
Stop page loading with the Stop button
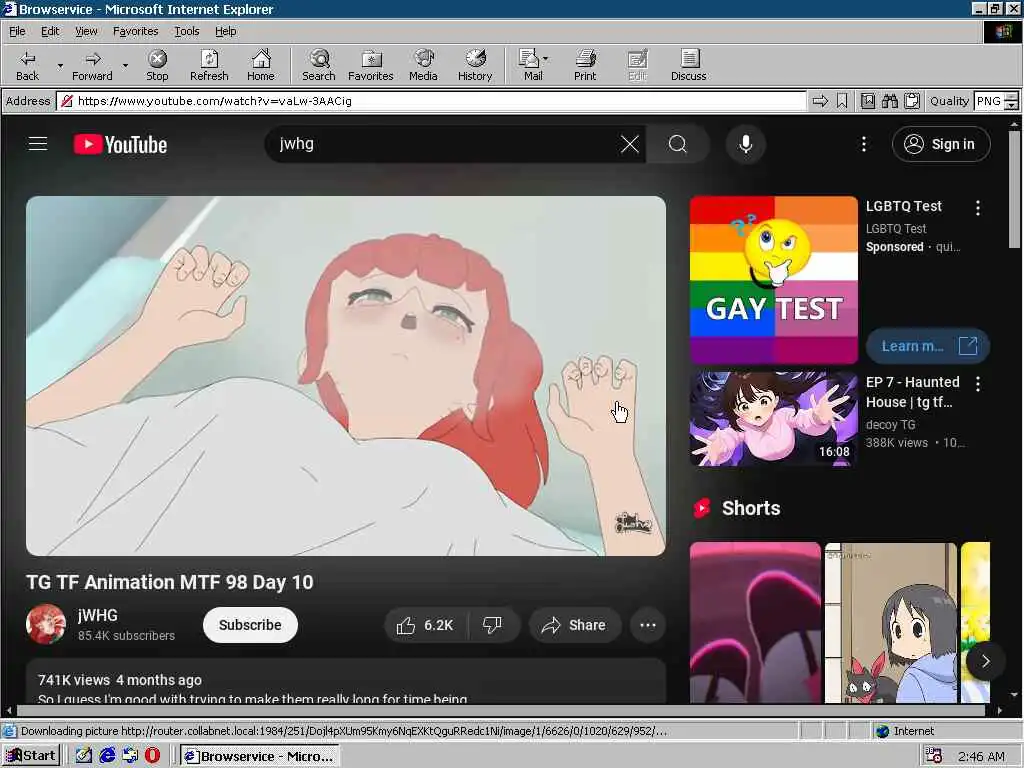tap(157, 66)
